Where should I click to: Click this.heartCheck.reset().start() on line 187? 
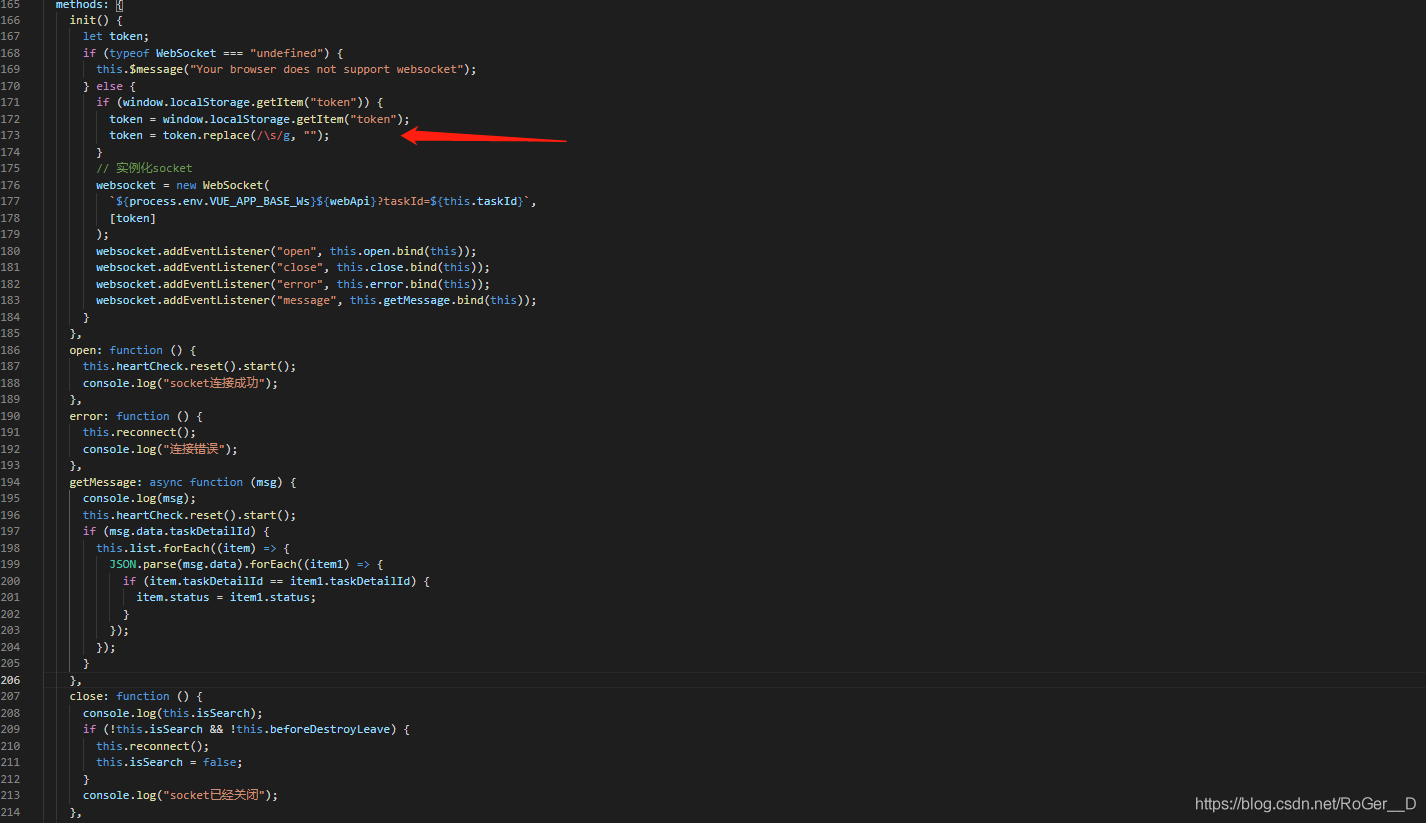pyautogui.click(x=190, y=366)
